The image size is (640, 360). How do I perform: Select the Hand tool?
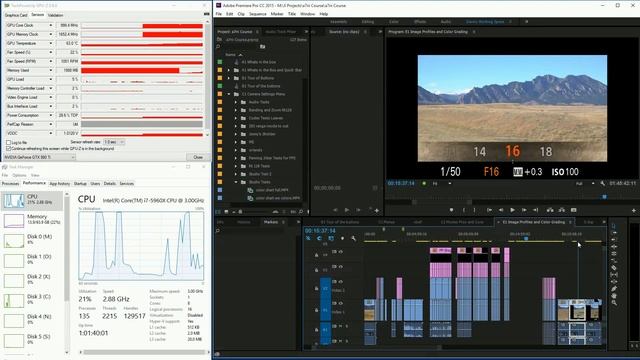pyautogui.click(x=614, y=296)
